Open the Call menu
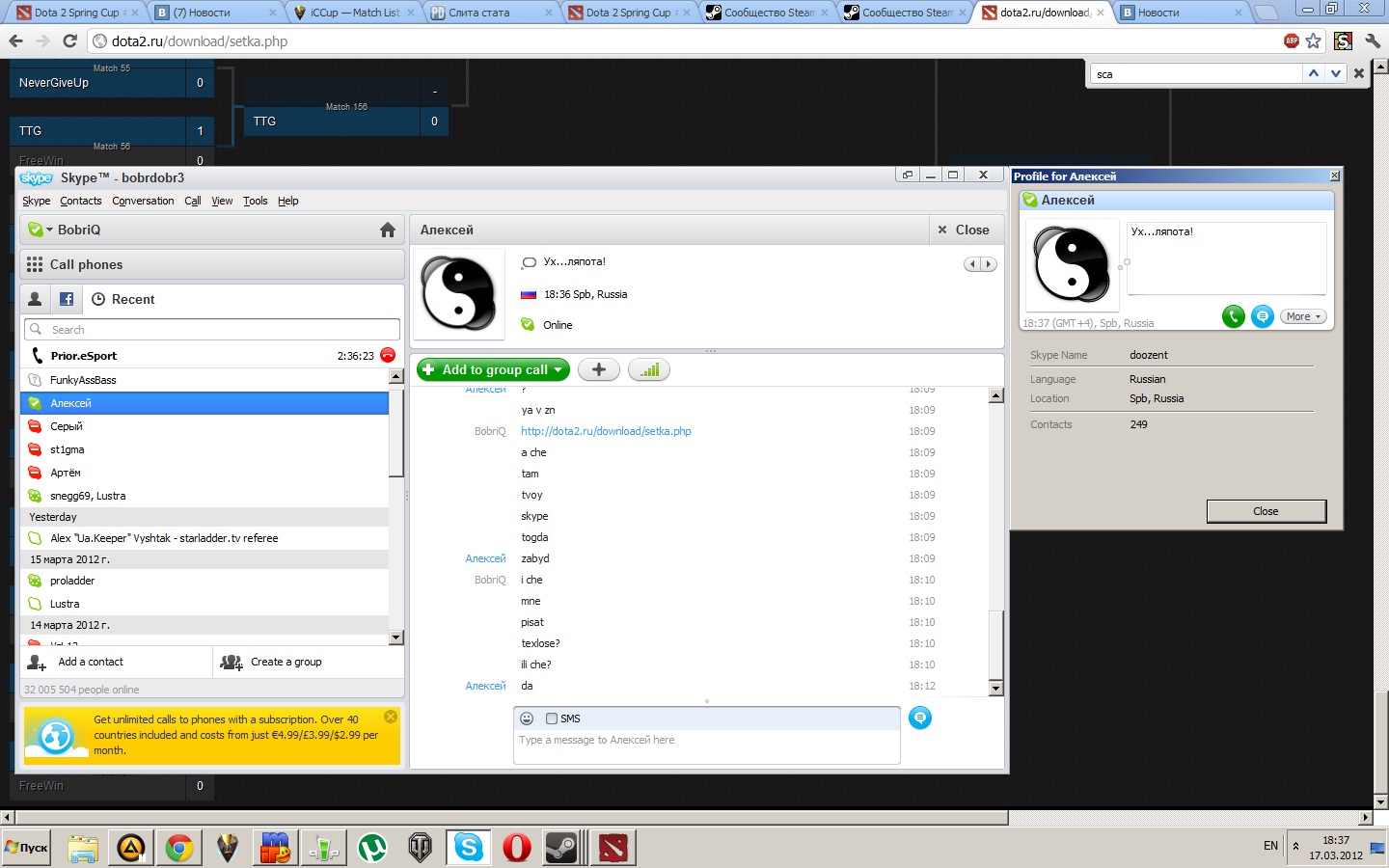The height and width of the screenshot is (868, 1389). (193, 201)
